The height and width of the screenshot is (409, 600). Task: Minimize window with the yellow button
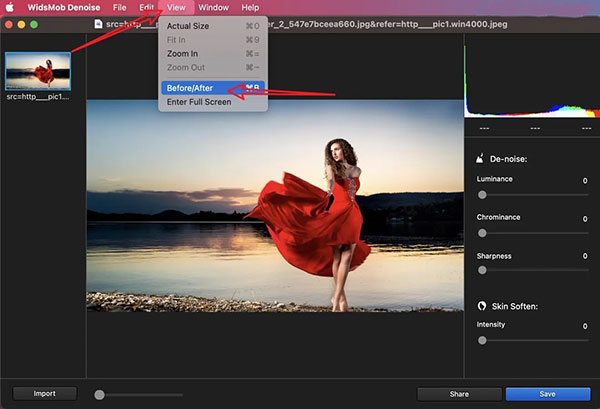21,24
